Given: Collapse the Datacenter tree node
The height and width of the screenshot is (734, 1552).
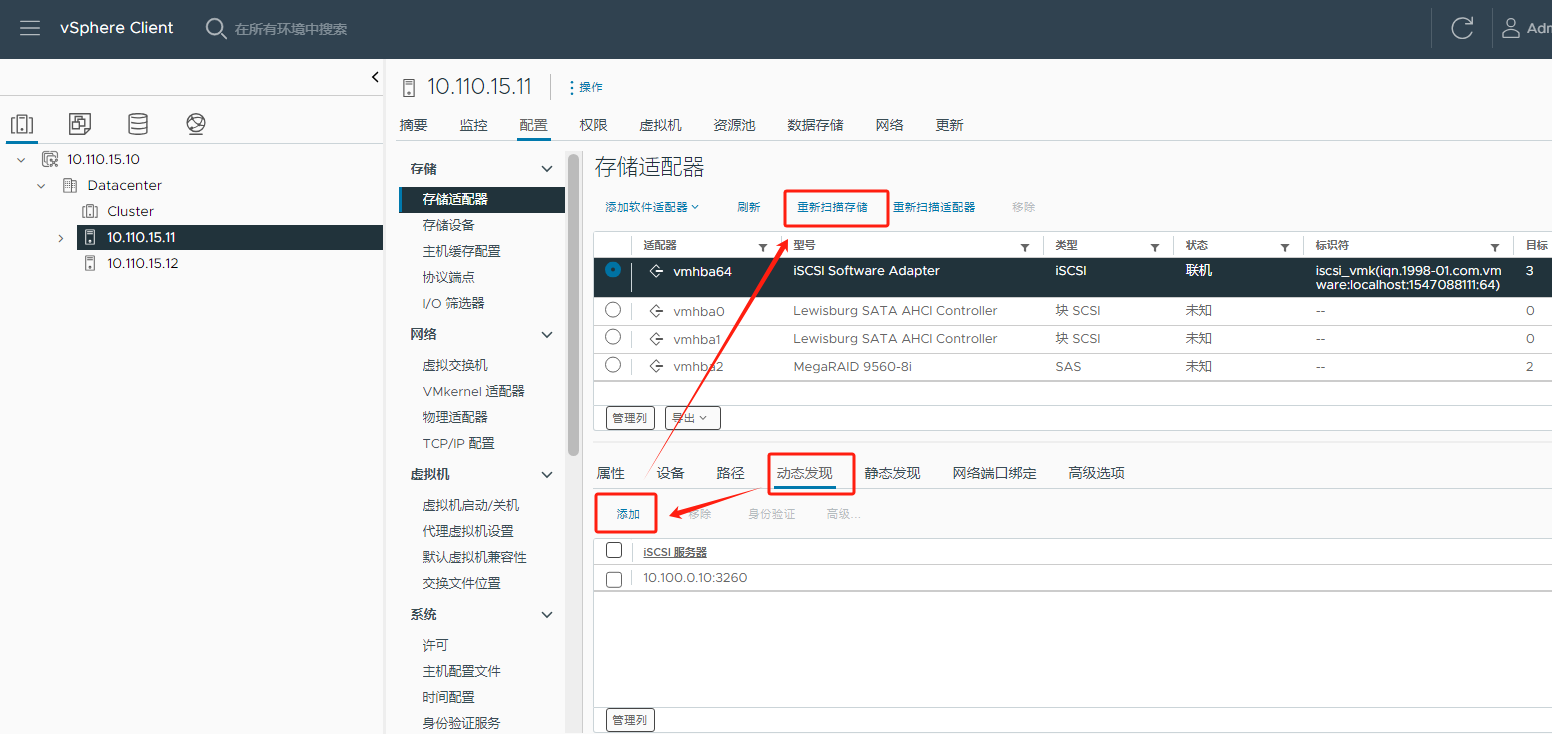Looking at the screenshot, I should pos(42,185).
